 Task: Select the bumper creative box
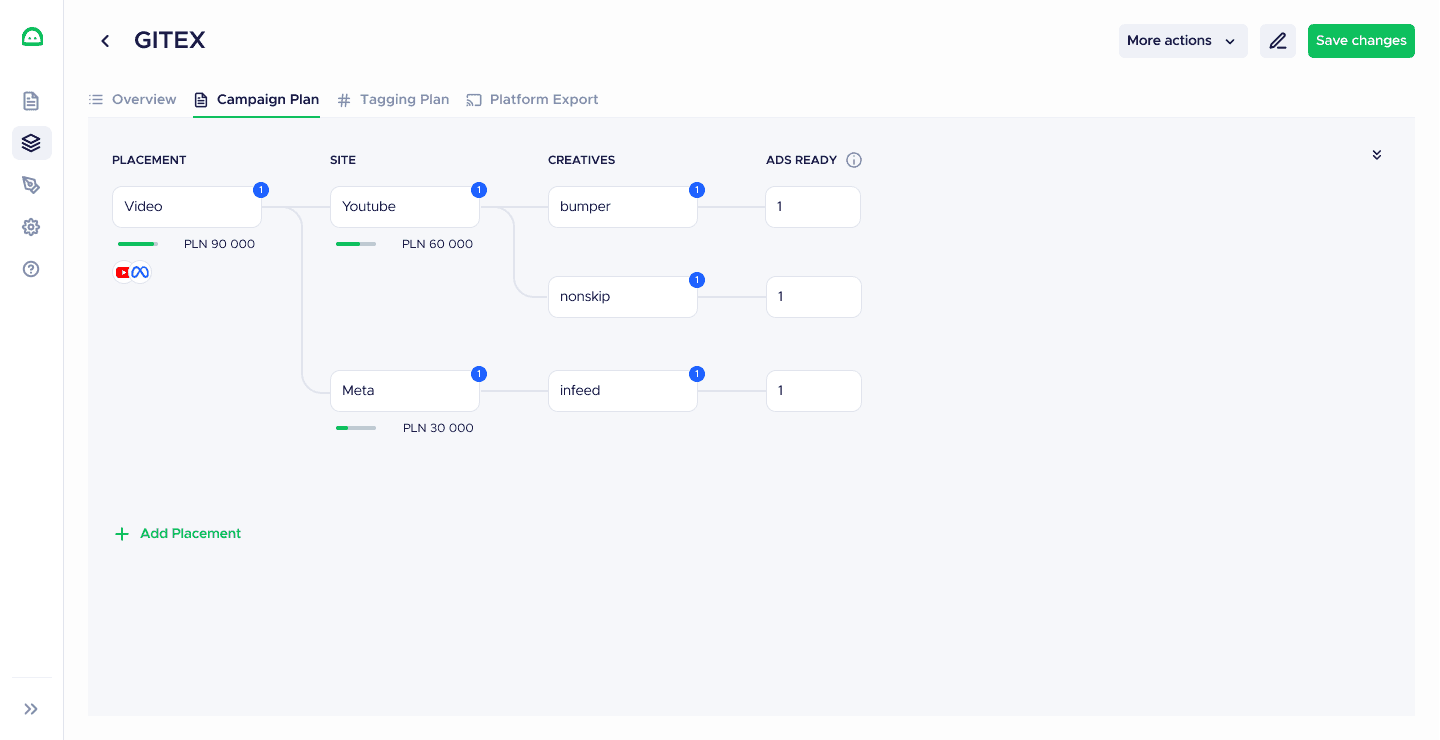[623, 207]
